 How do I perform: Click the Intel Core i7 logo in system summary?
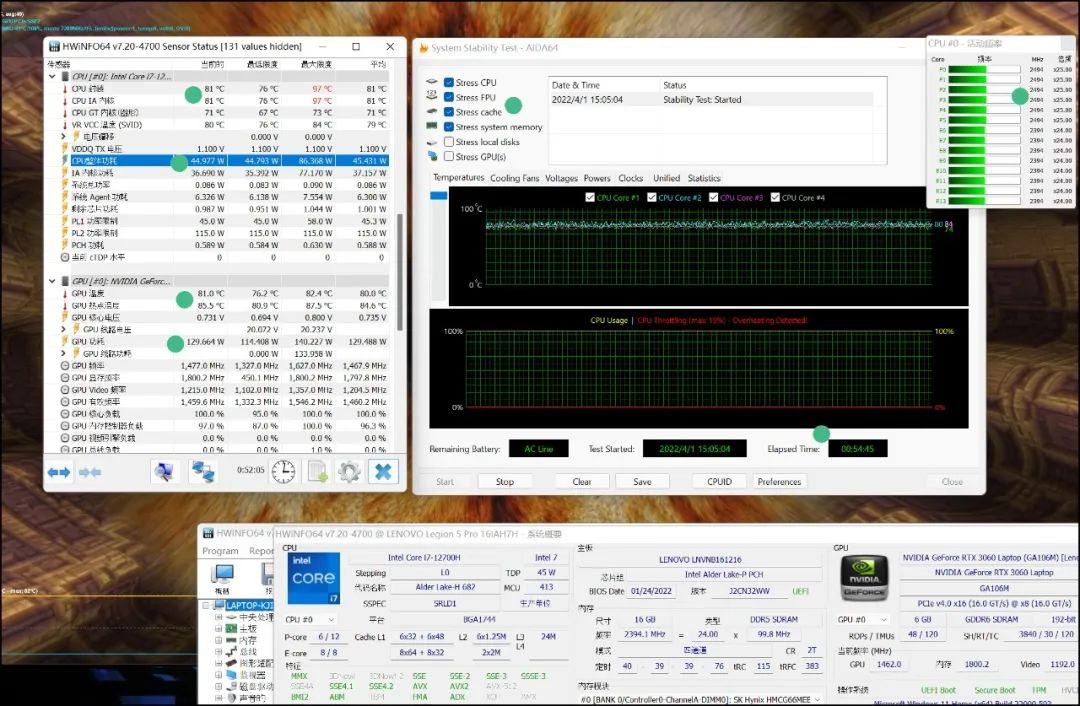(313, 578)
